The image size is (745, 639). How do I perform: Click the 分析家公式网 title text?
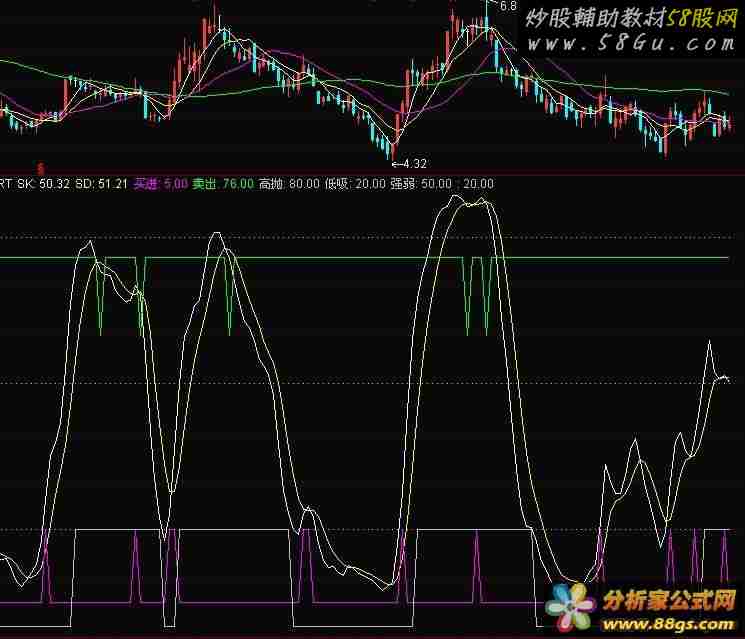point(667,599)
